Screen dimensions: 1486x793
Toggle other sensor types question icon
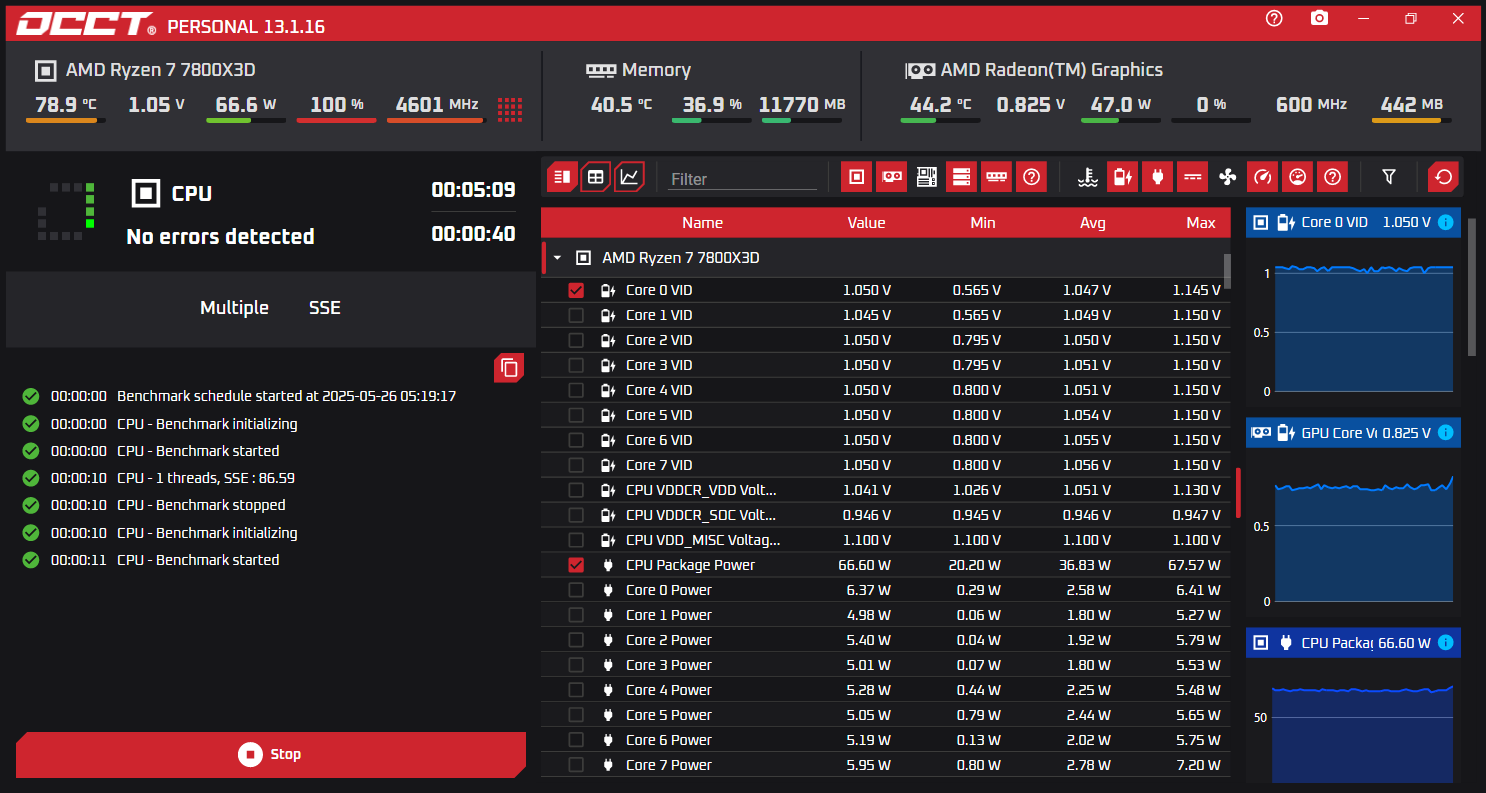pos(1332,177)
